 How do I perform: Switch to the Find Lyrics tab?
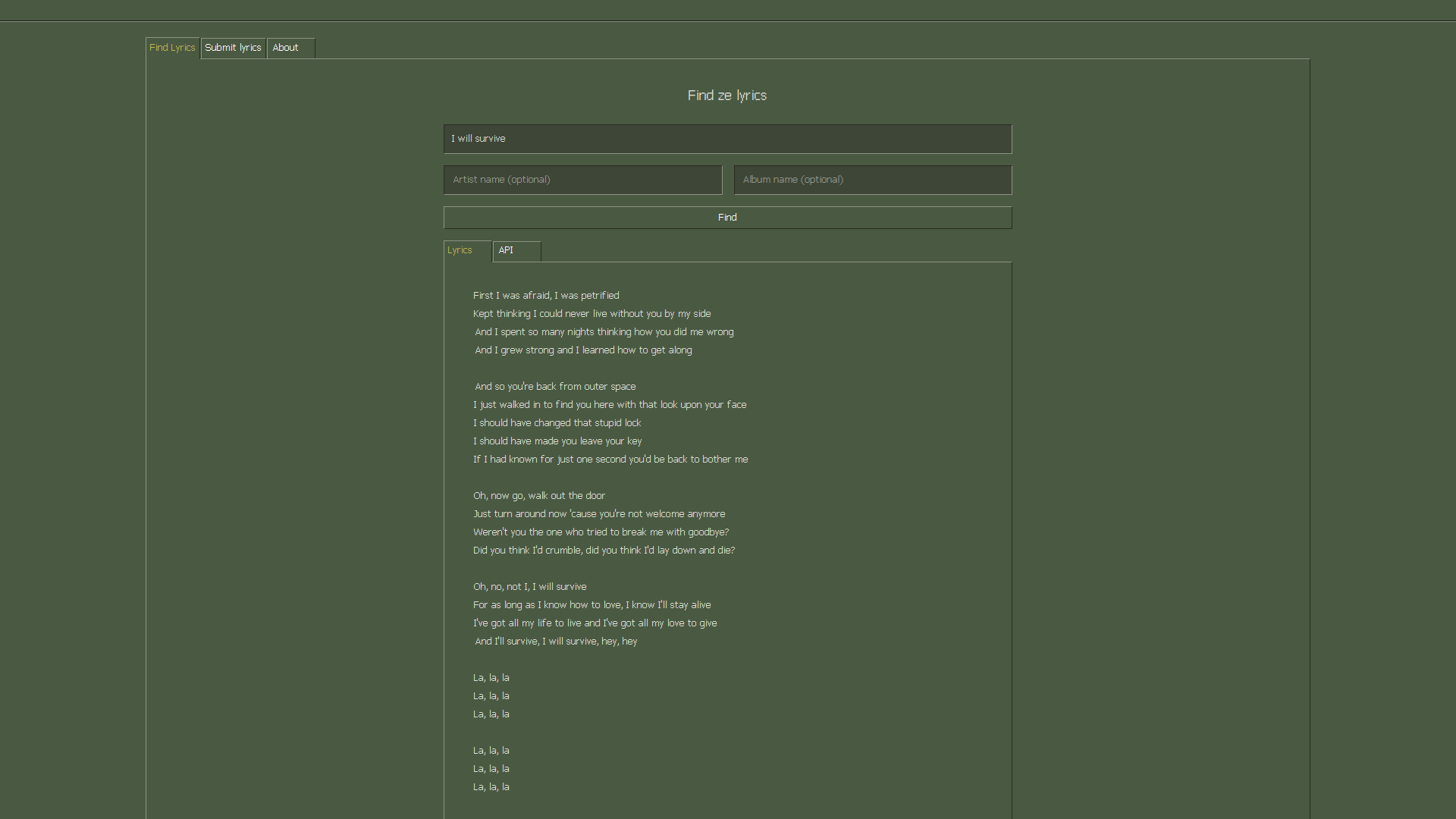[172, 48]
